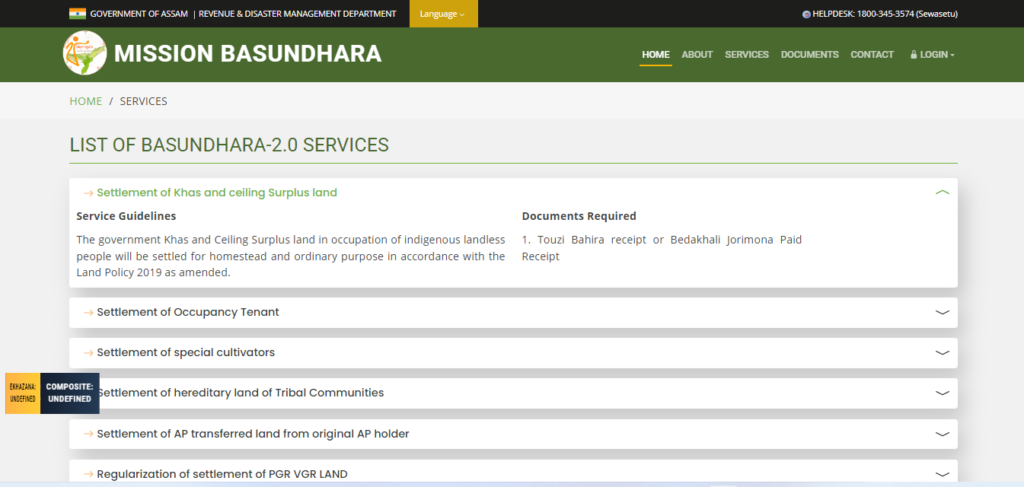The image size is (1024, 487).
Task: Click the COMPOSITE: UNDEFINED badge
Action: point(70,393)
